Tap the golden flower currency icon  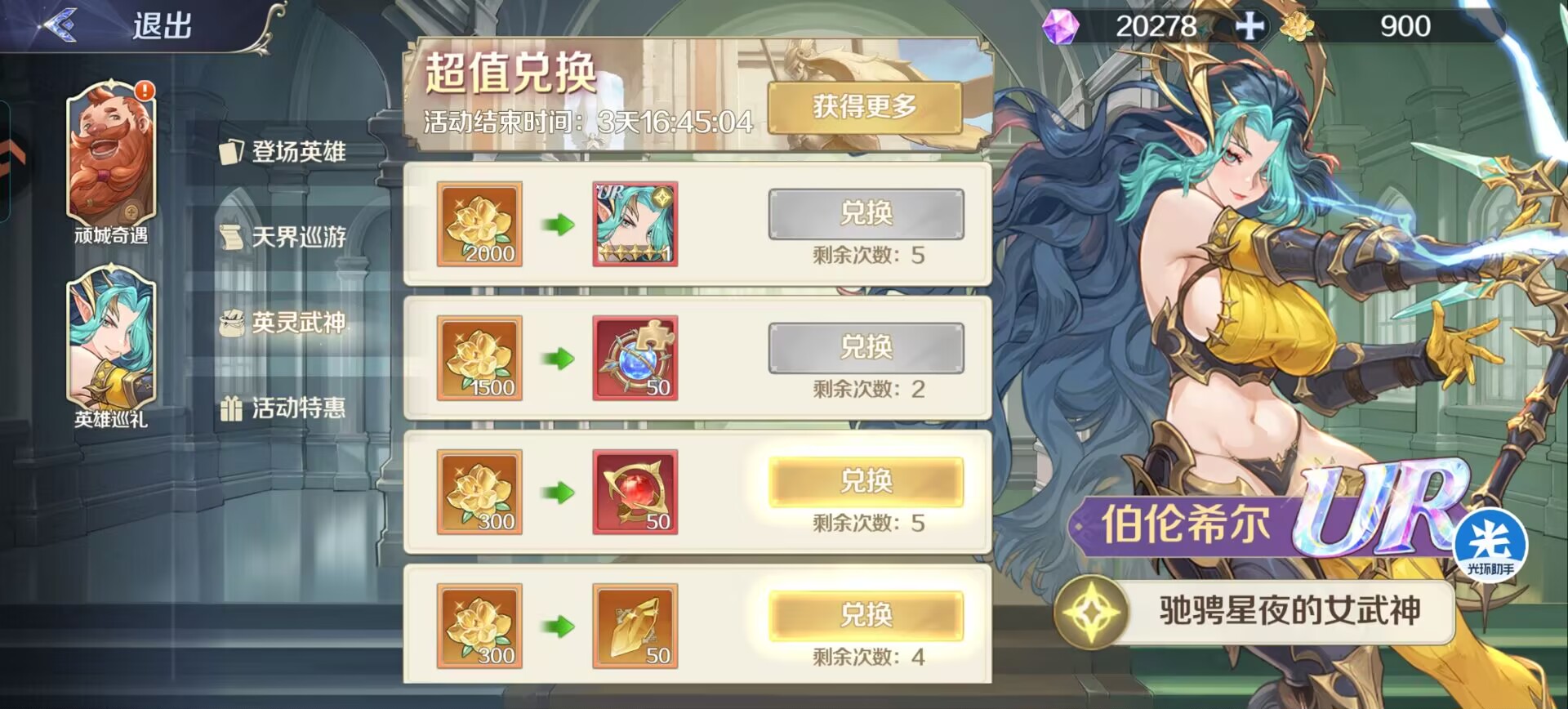click(1296, 26)
